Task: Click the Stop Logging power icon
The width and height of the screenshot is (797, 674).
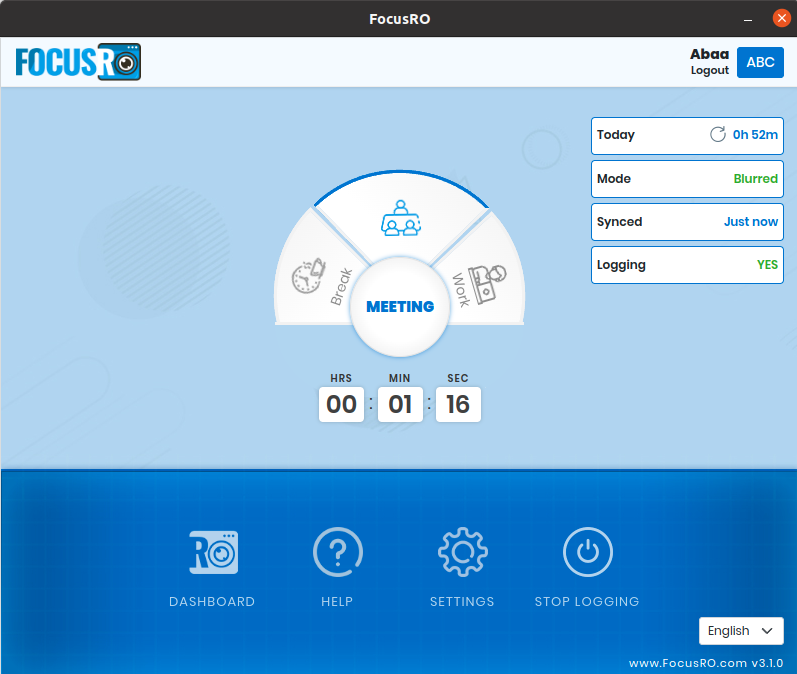Action: point(588,552)
